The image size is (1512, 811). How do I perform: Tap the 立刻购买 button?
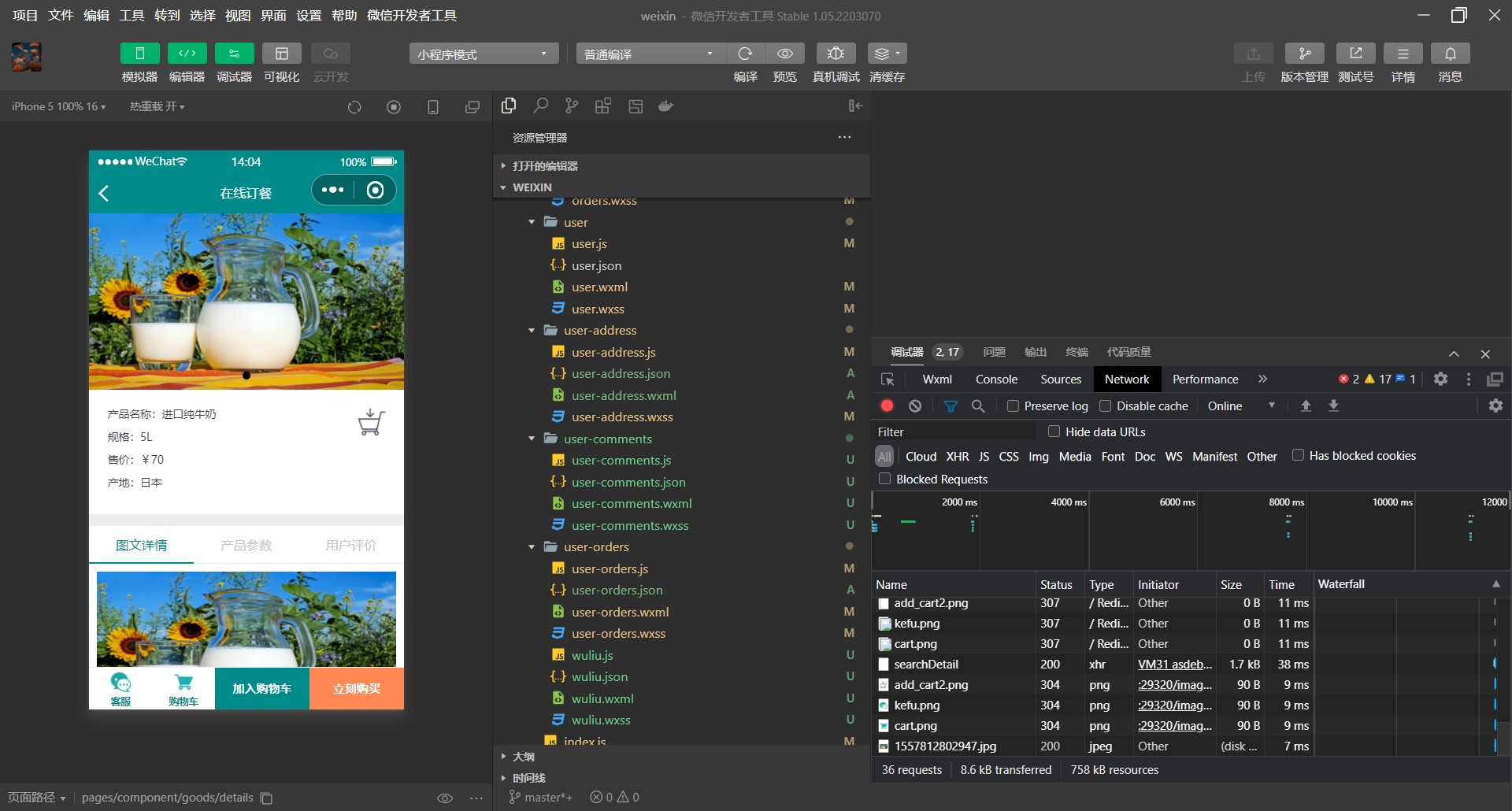coord(356,689)
